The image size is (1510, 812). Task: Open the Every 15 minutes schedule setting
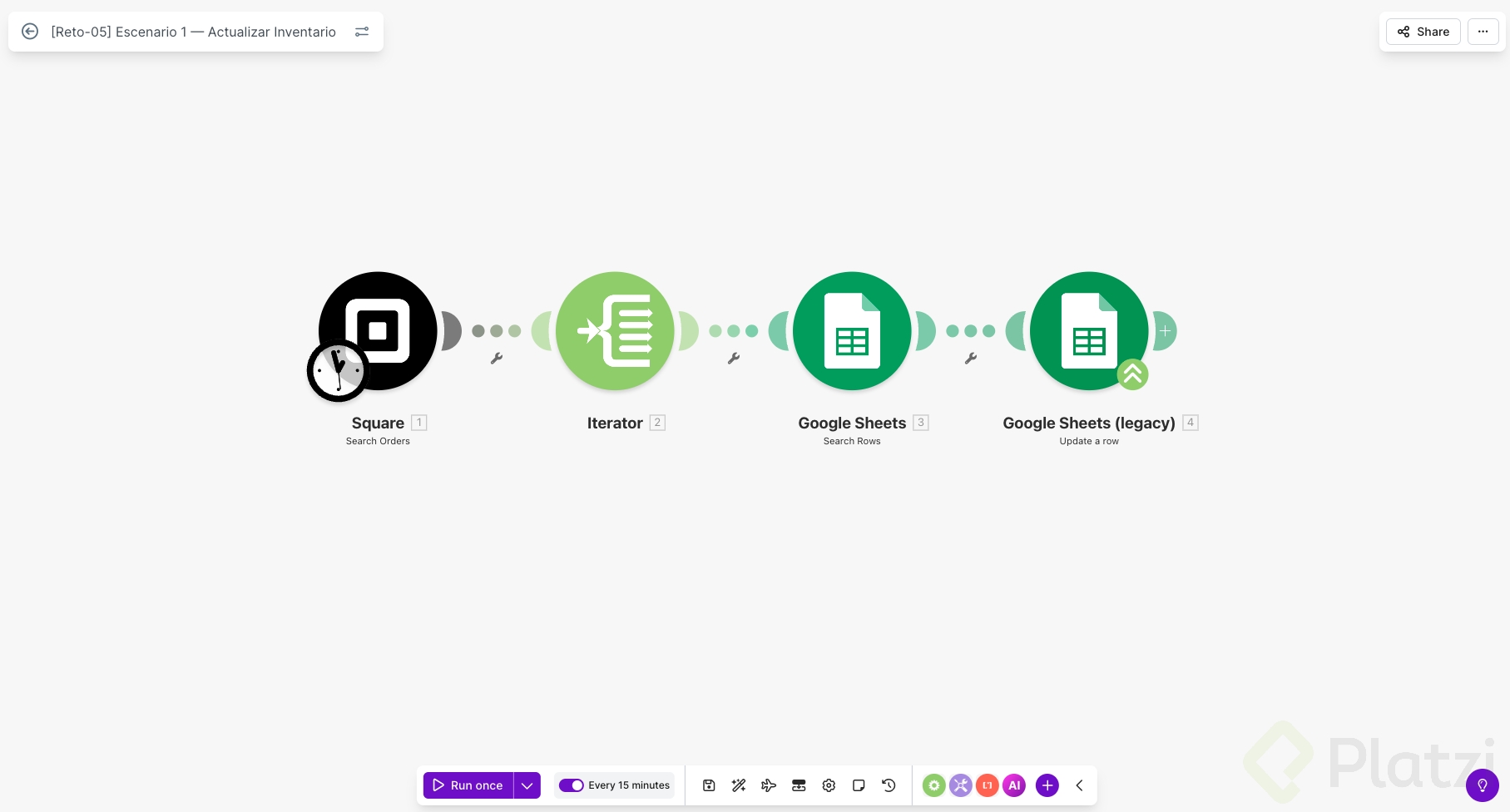pyautogui.click(x=629, y=785)
